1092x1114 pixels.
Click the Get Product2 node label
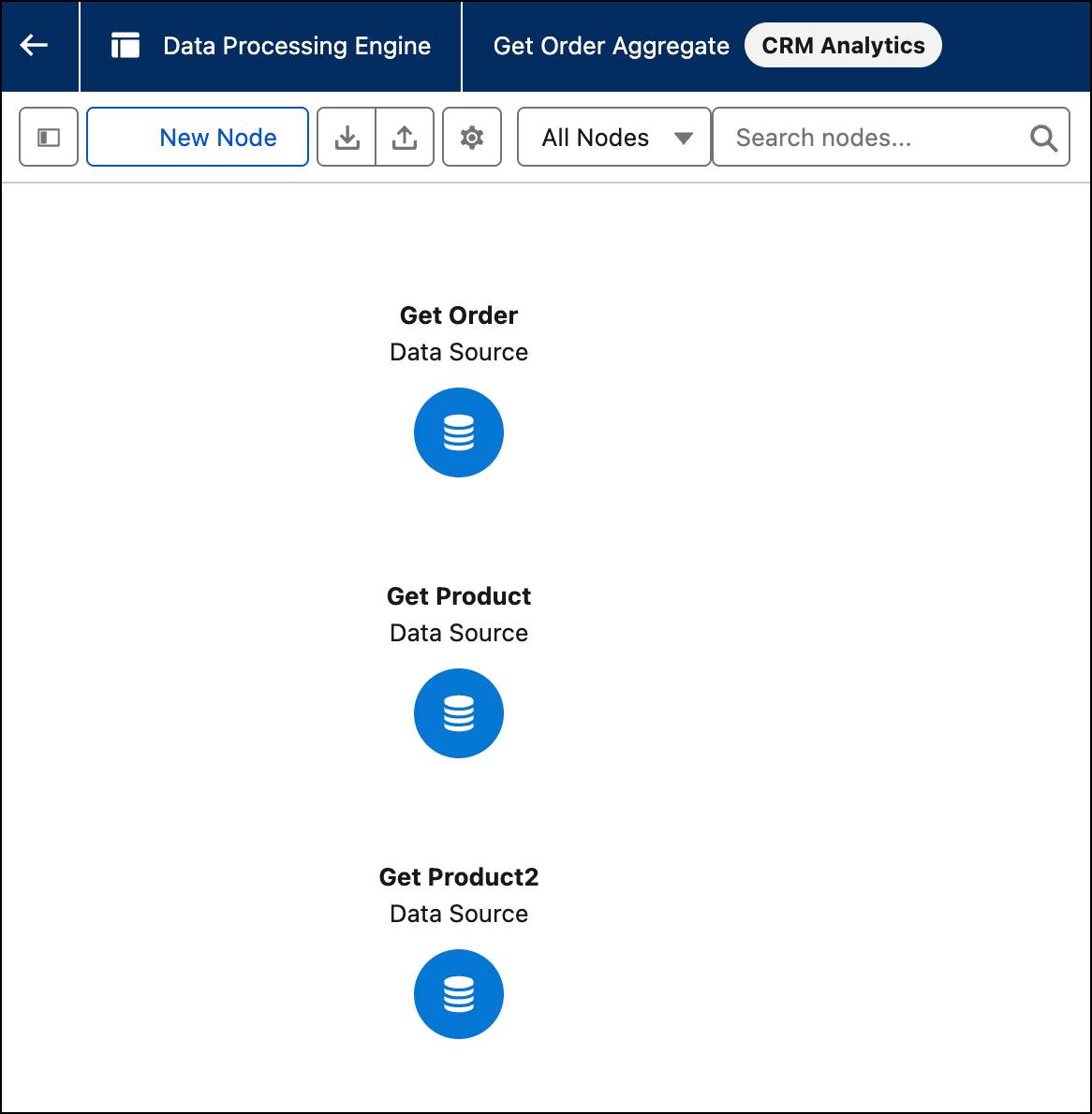pyautogui.click(x=459, y=877)
